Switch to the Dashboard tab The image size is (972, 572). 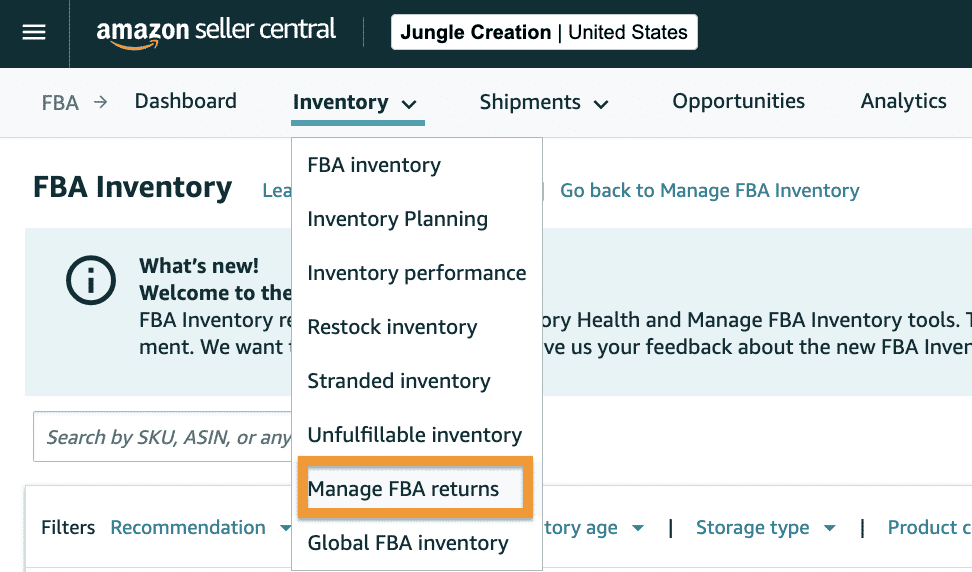click(x=185, y=101)
